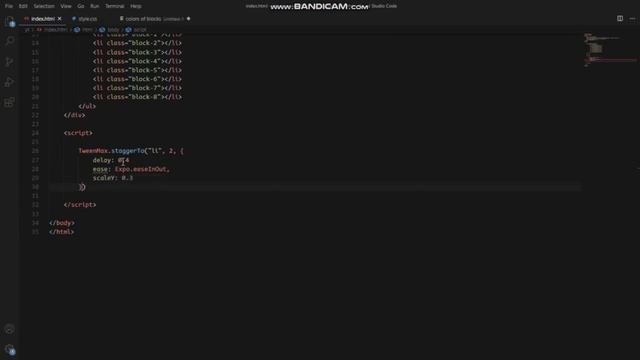Open the editor More Actions ellipsis
The height and width of the screenshot is (360, 640).
click(x=632, y=18)
